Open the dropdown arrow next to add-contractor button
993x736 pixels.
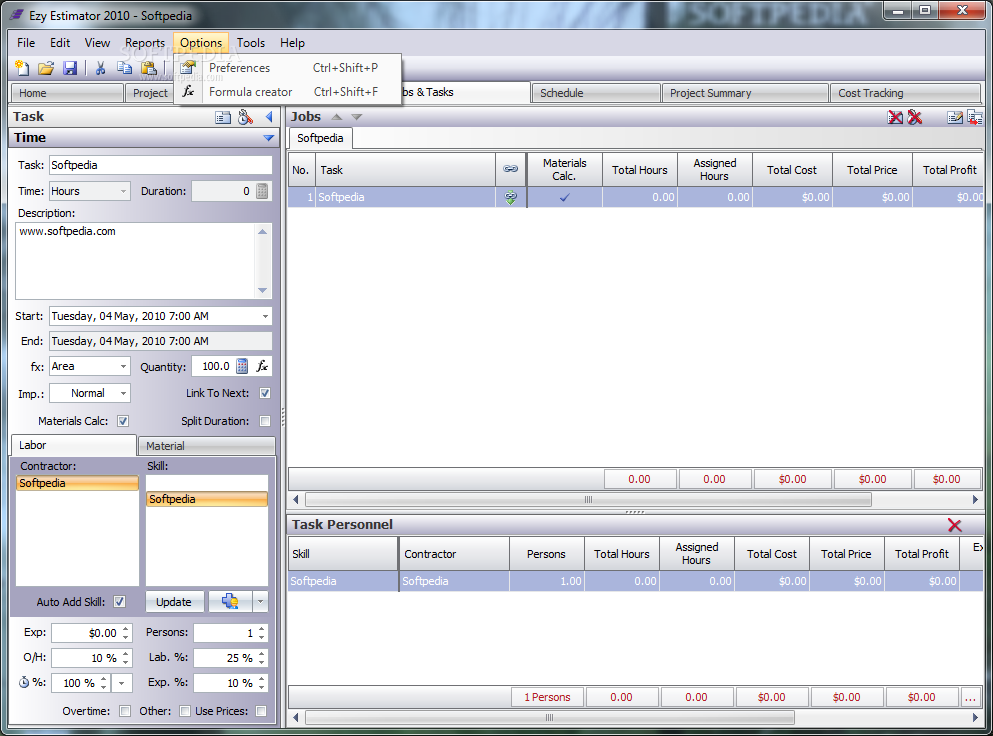(x=260, y=602)
